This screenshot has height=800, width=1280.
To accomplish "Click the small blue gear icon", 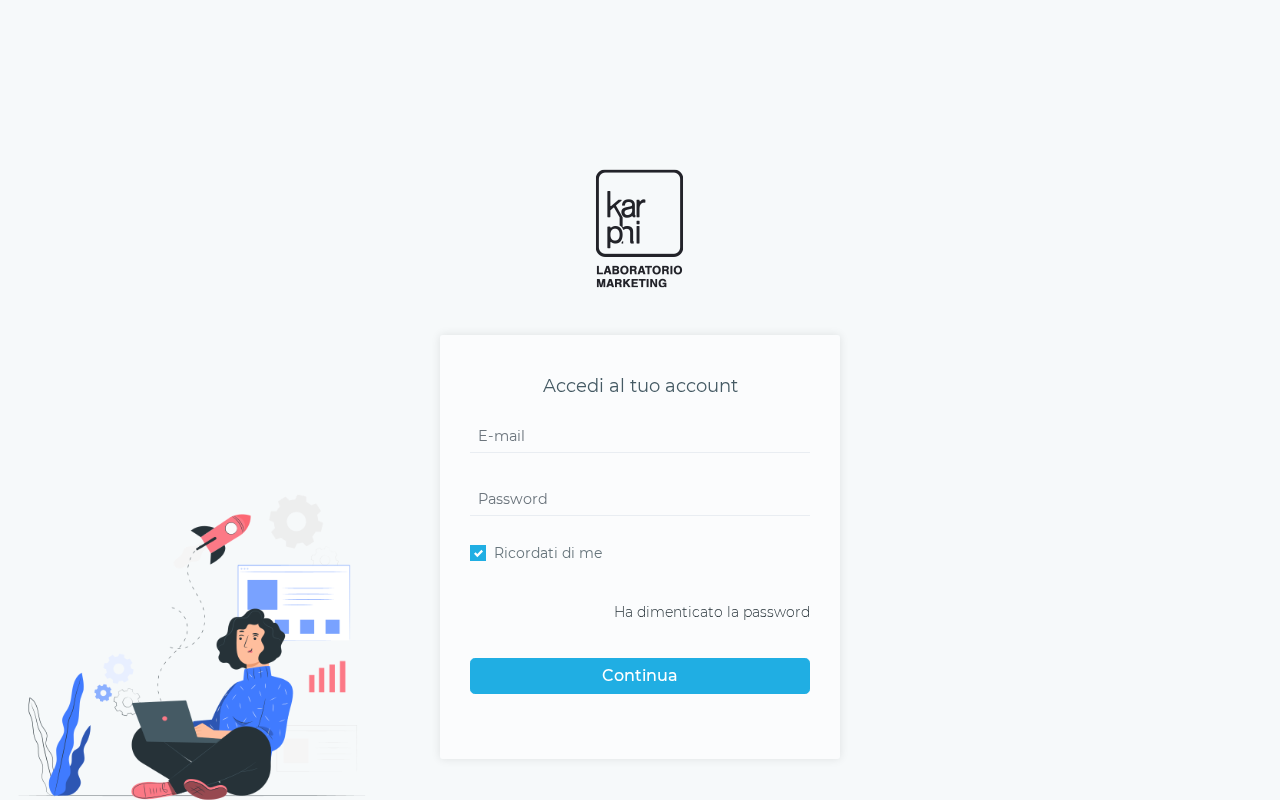I will tap(103, 693).
